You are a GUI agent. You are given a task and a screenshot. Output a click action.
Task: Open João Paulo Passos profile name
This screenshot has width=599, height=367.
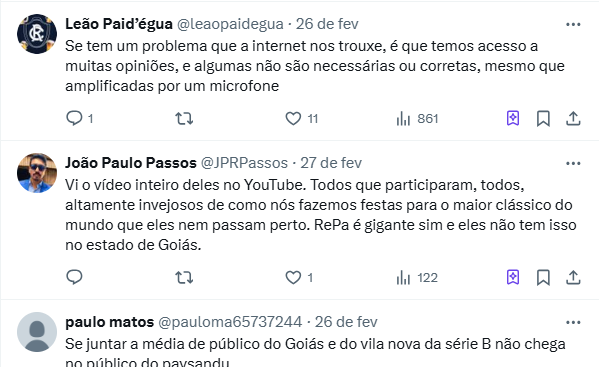[x=131, y=163]
